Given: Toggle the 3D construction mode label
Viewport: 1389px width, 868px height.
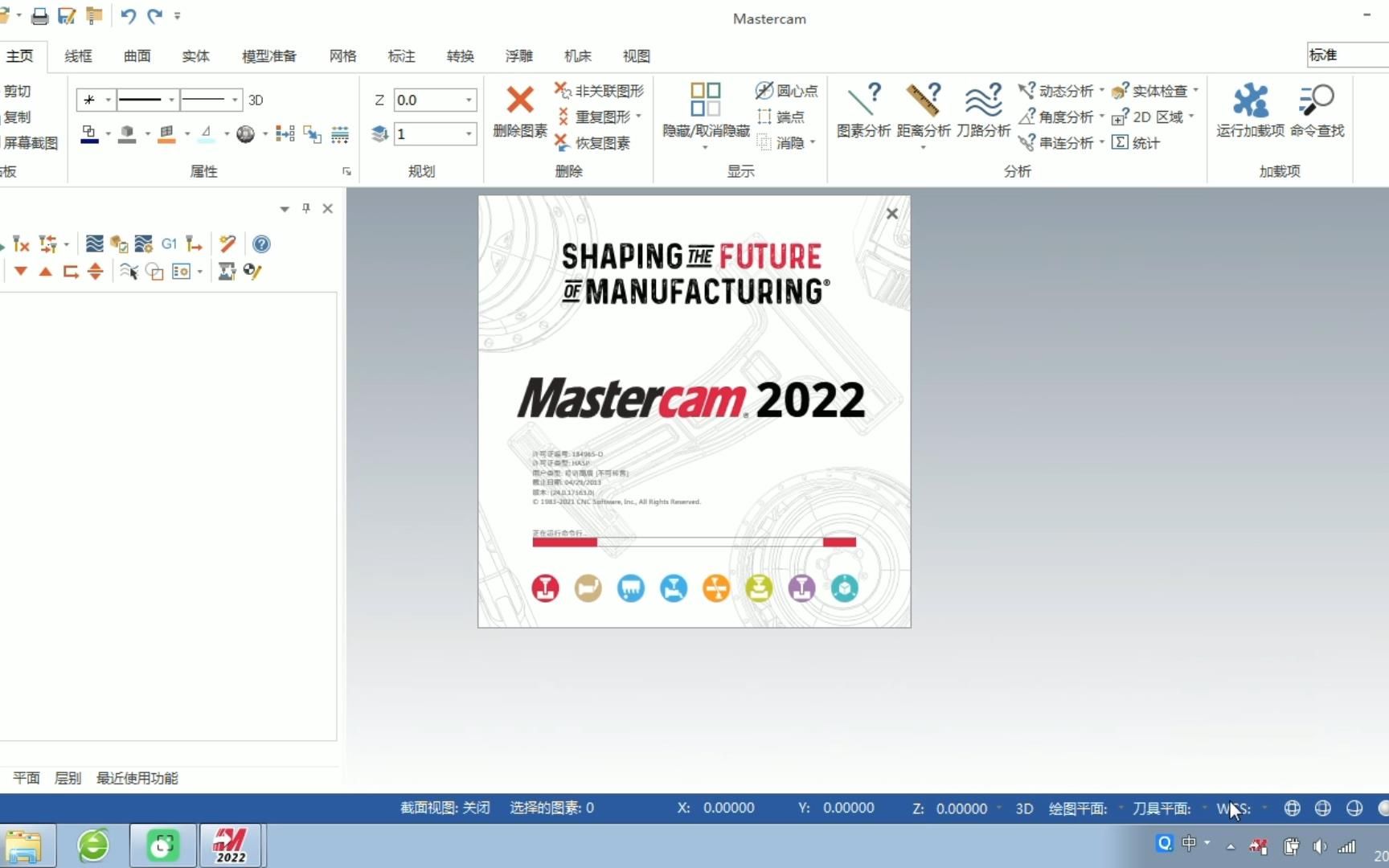Looking at the screenshot, I should click(256, 100).
